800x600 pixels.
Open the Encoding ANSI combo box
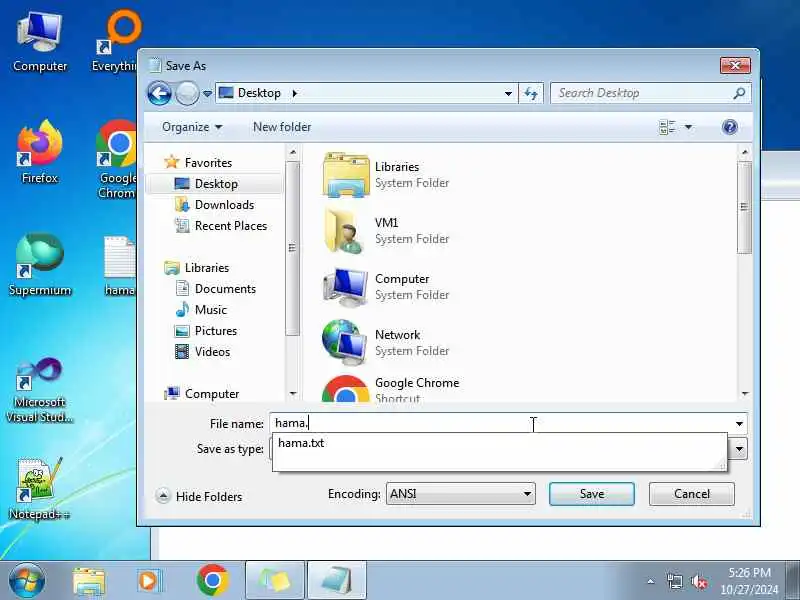coord(461,494)
